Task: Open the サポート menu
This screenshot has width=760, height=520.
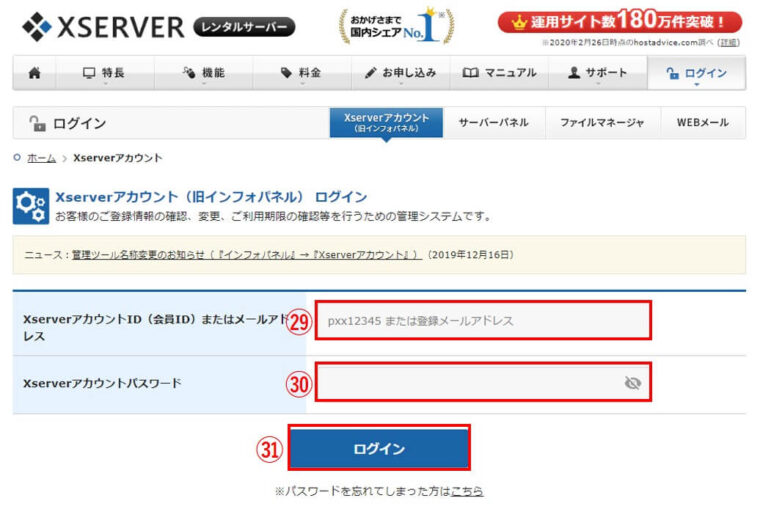Action: click(x=598, y=73)
